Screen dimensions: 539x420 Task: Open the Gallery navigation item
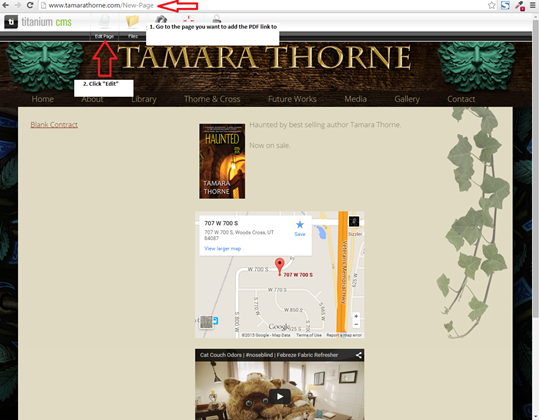point(407,99)
